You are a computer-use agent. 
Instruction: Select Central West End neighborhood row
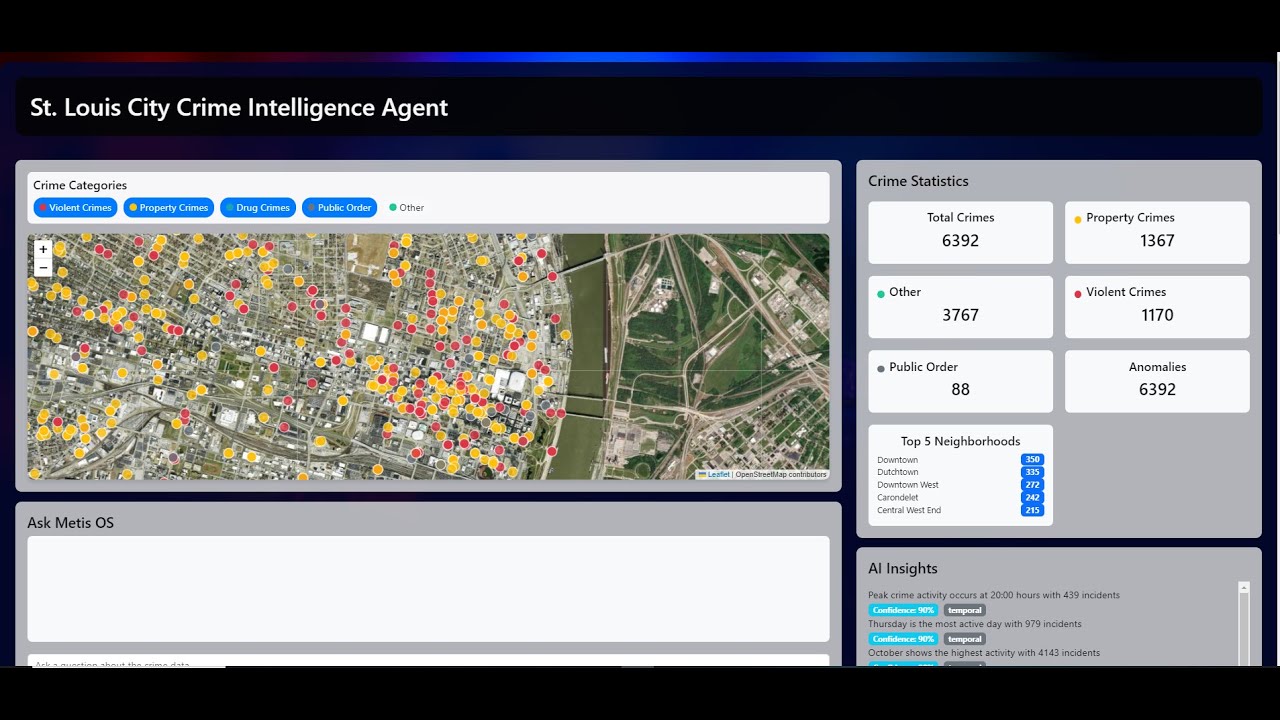coord(960,510)
